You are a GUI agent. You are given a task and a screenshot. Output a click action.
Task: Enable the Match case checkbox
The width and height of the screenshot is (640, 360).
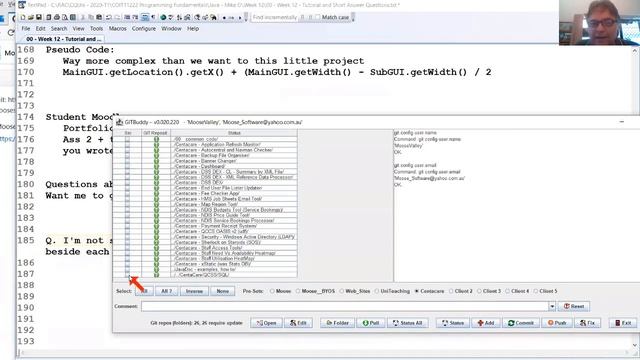tap(318, 17)
